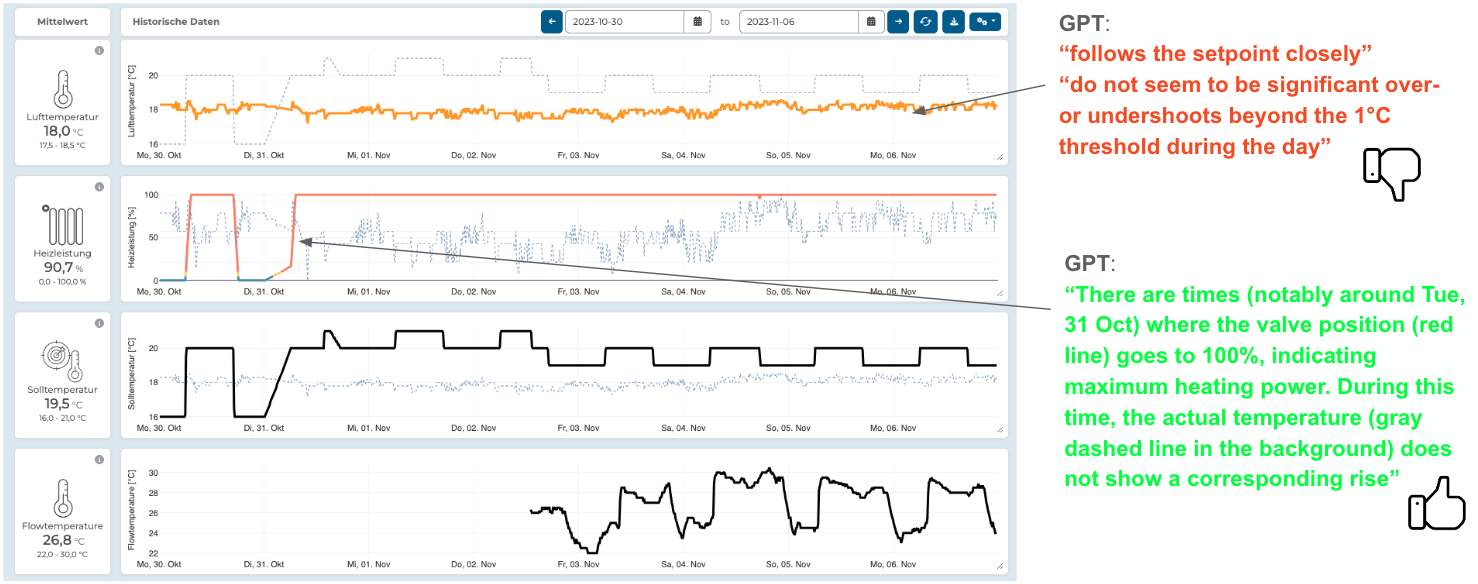The width and height of the screenshot is (1478, 584).
Task: Click 'Fr, 03. Nov' label on Flowtemperature chart
Action: click(577, 565)
